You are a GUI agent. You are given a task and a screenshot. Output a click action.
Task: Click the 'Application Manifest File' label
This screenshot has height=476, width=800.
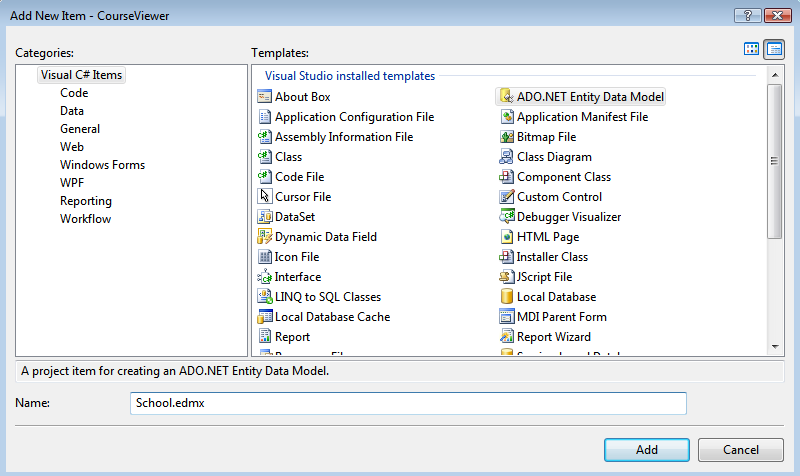tap(582, 117)
